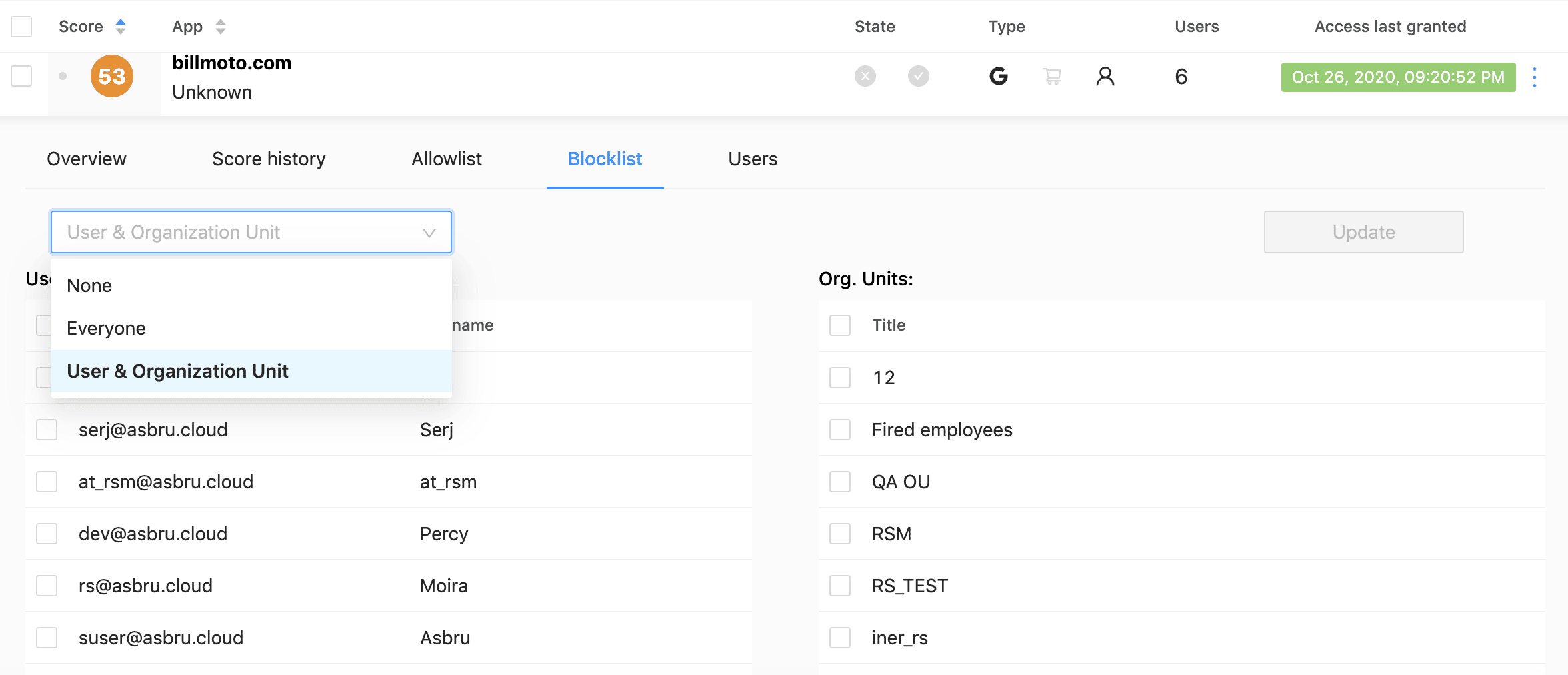Click the marketplace cart icon
Image resolution: width=1568 pixels, height=675 pixels.
(x=1052, y=77)
